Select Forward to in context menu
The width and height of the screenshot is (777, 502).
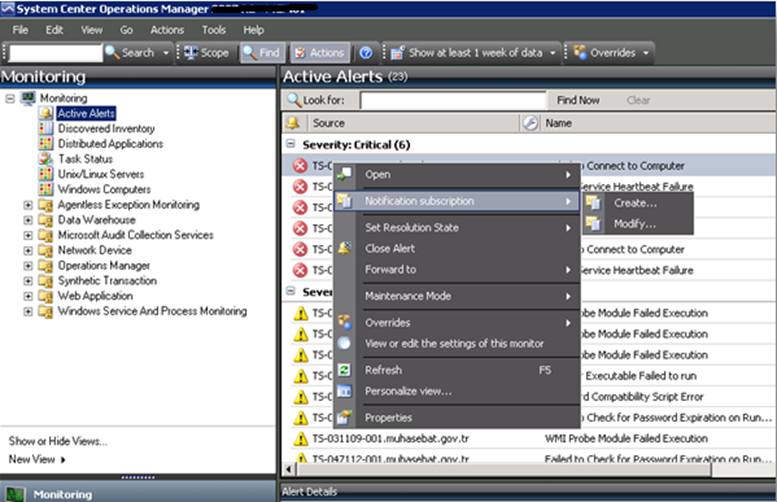[456, 270]
